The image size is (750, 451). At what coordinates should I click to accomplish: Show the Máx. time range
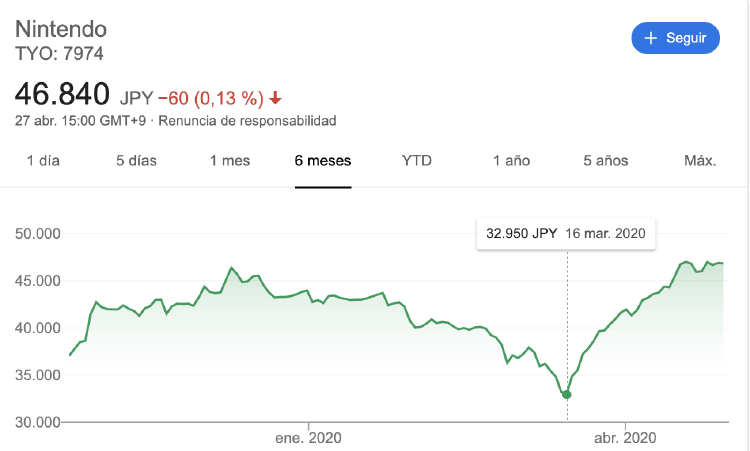pyautogui.click(x=700, y=161)
